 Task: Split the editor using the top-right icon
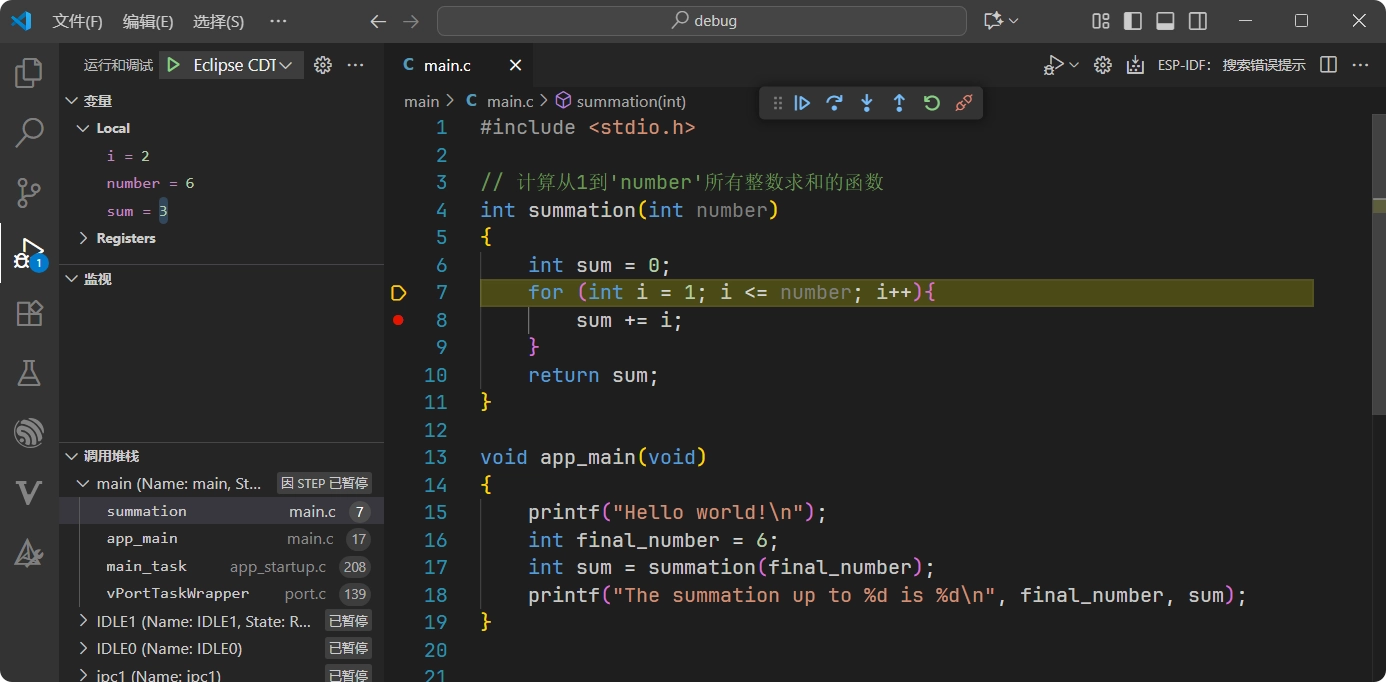pos(1328,64)
